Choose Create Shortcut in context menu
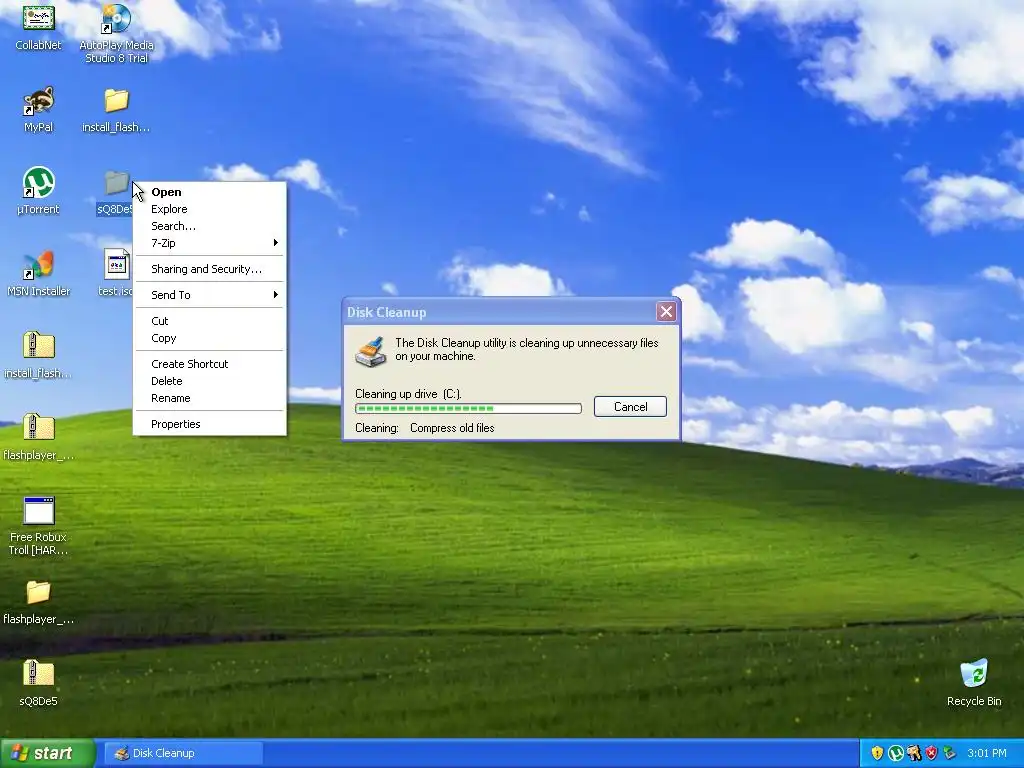The image size is (1024, 768). pyautogui.click(x=210, y=364)
